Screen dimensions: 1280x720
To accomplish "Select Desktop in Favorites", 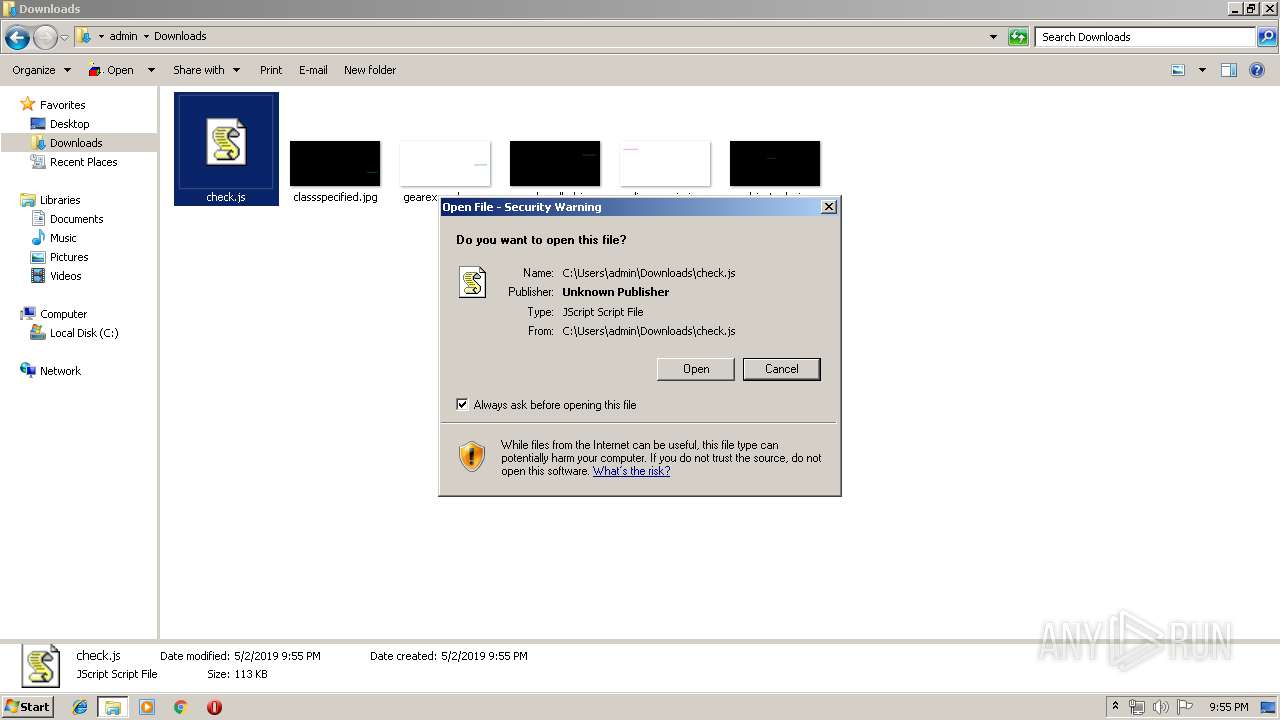I will [x=69, y=124].
